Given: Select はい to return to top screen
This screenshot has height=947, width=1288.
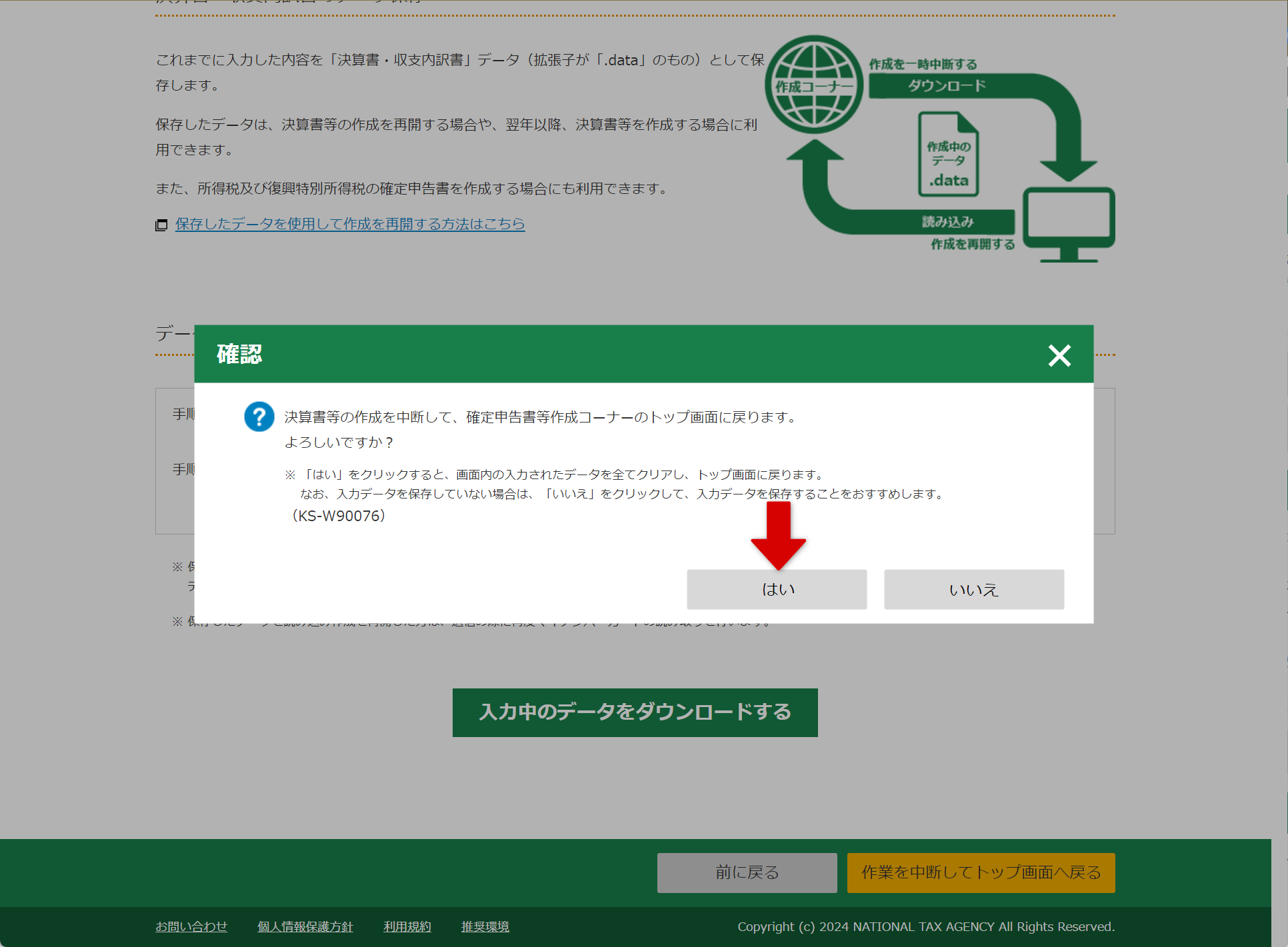Looking at the screenshot, I should [777, 589].
